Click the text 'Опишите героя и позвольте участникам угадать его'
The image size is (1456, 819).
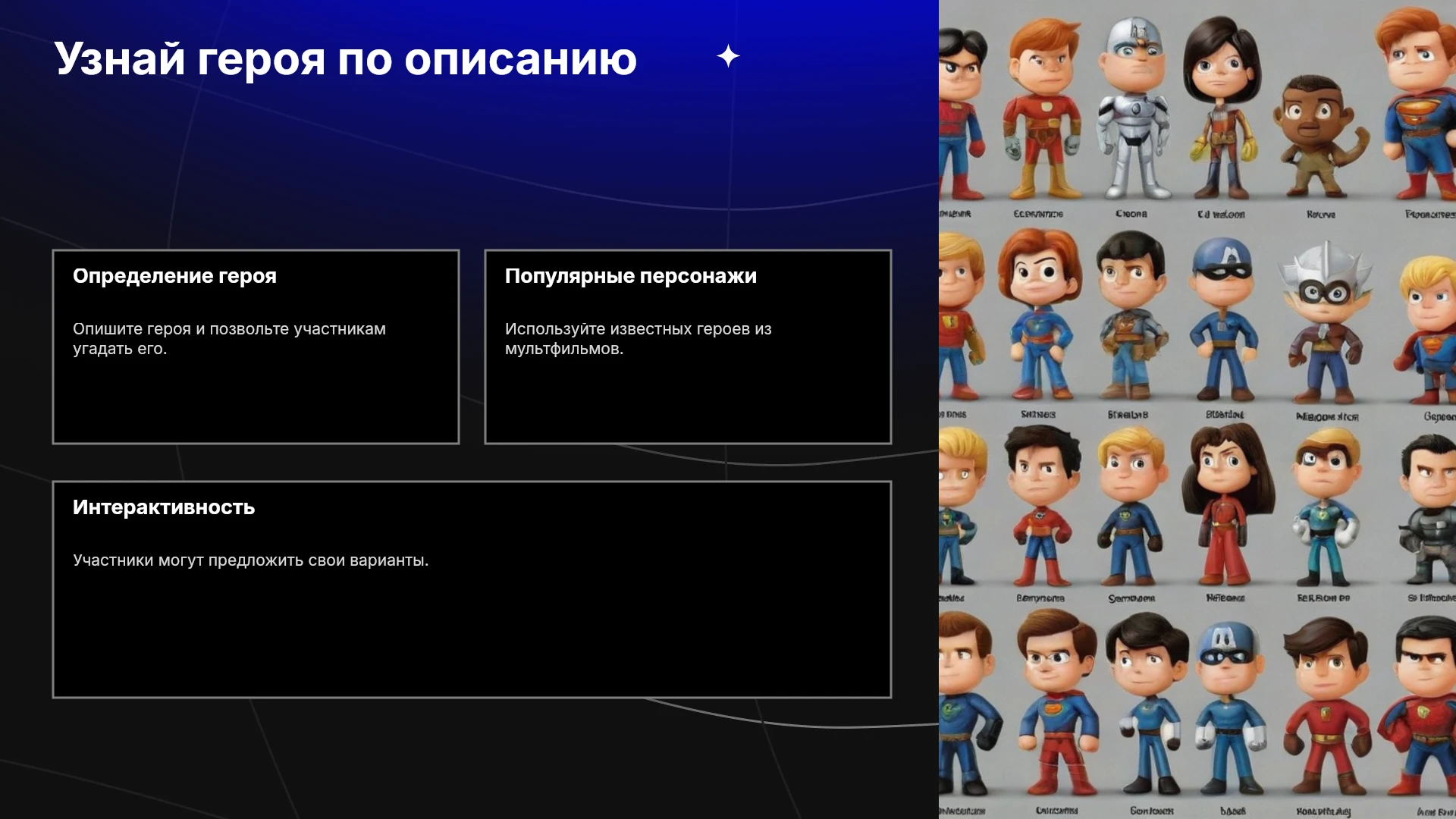point(229,339)
